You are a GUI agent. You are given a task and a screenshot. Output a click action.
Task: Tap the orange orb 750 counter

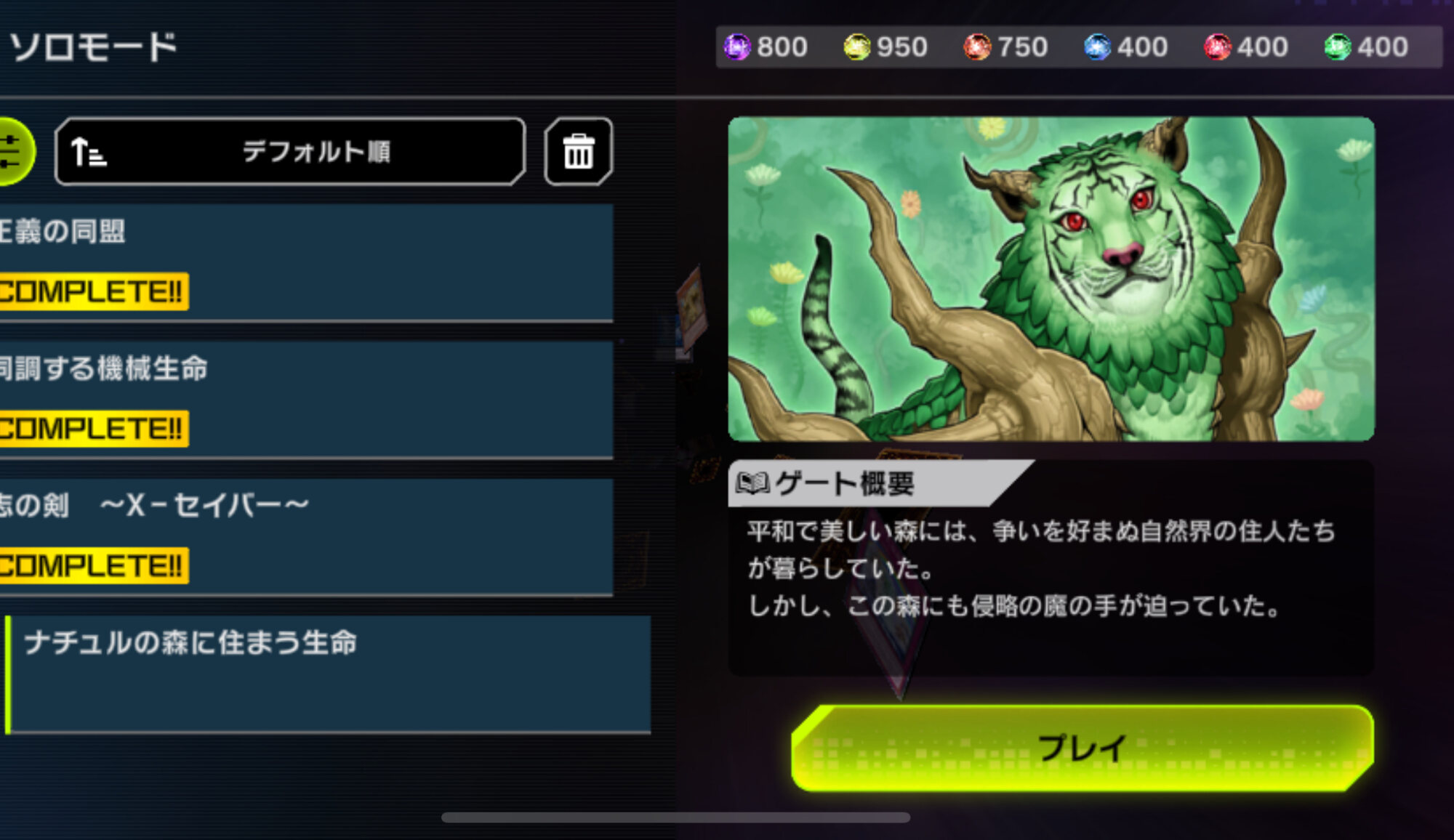click(x=1005, y=47)
